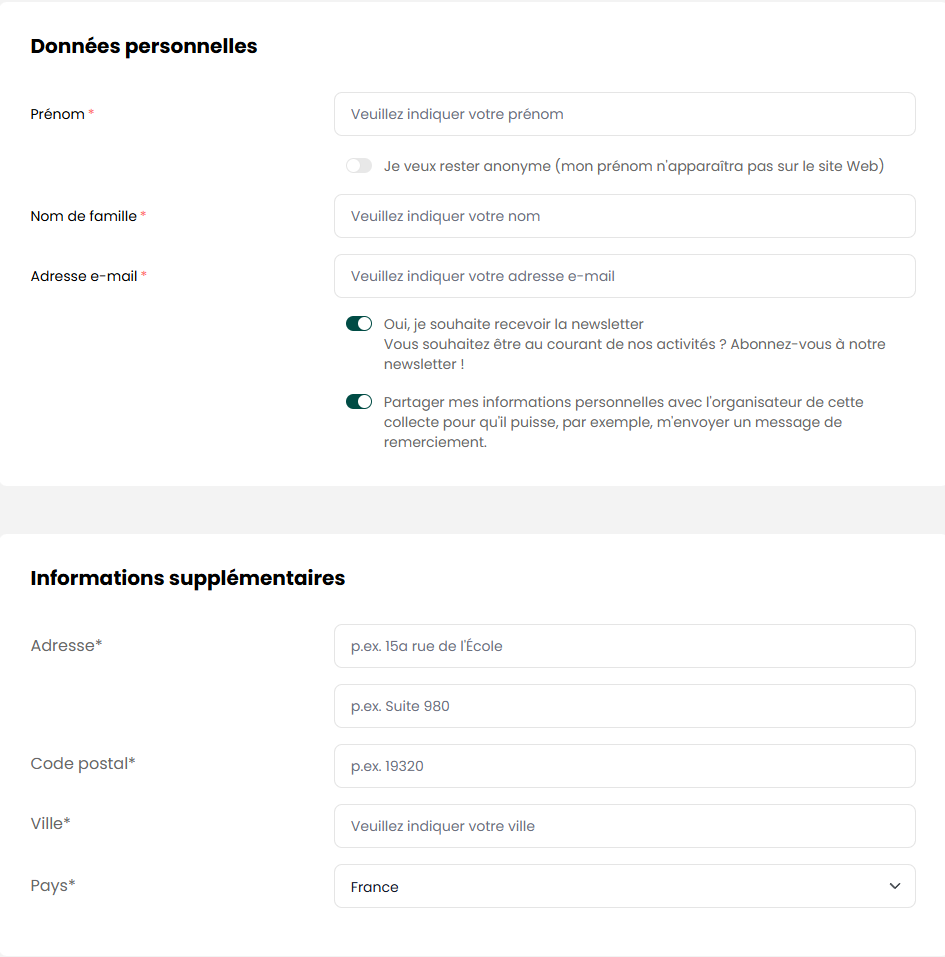Click the 'Code postal' field label
Image resolution: width=945 pixels, height=957 pixels.
pyautogui.click(x=80, y=764)
